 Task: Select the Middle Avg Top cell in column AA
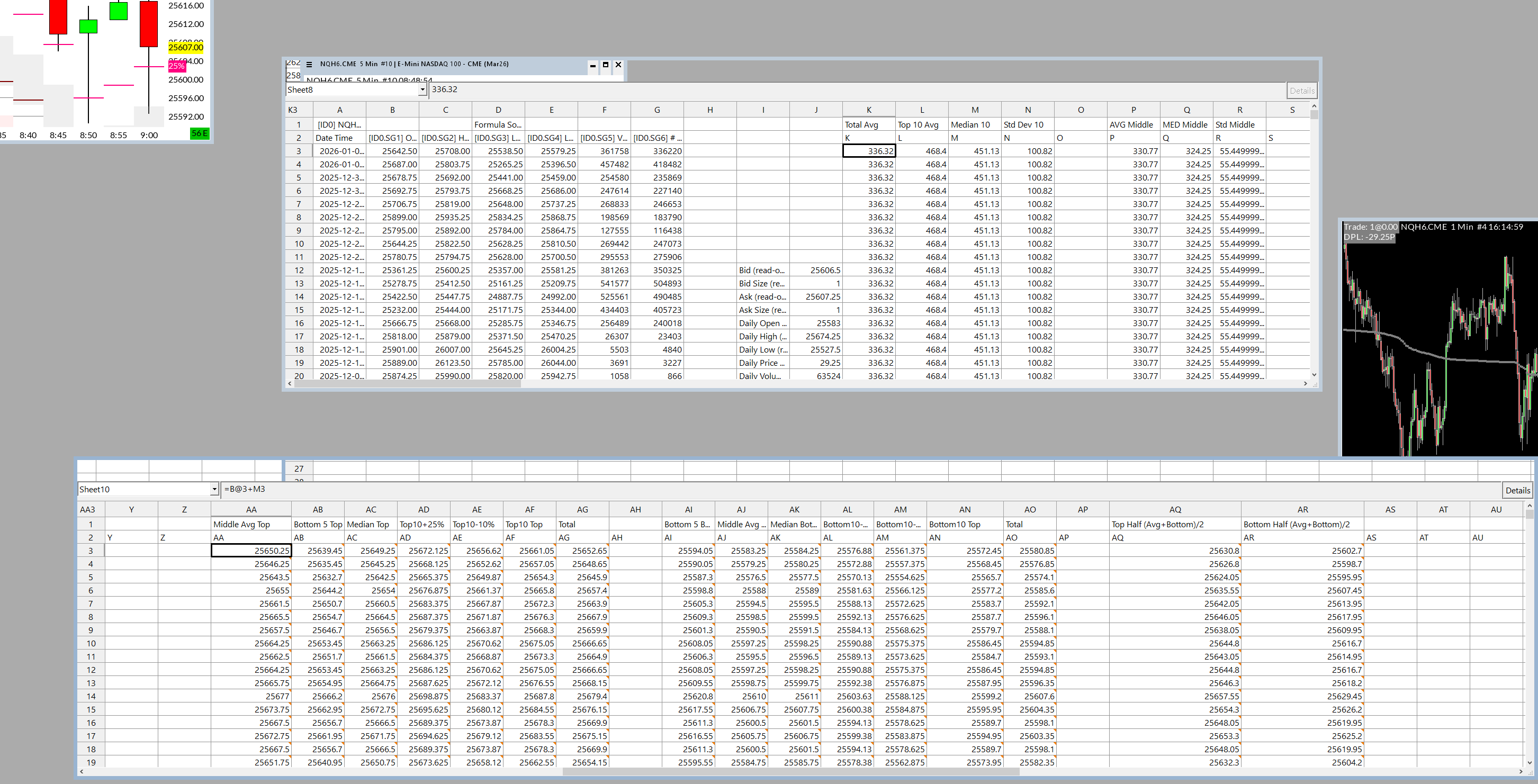[251, 524]
